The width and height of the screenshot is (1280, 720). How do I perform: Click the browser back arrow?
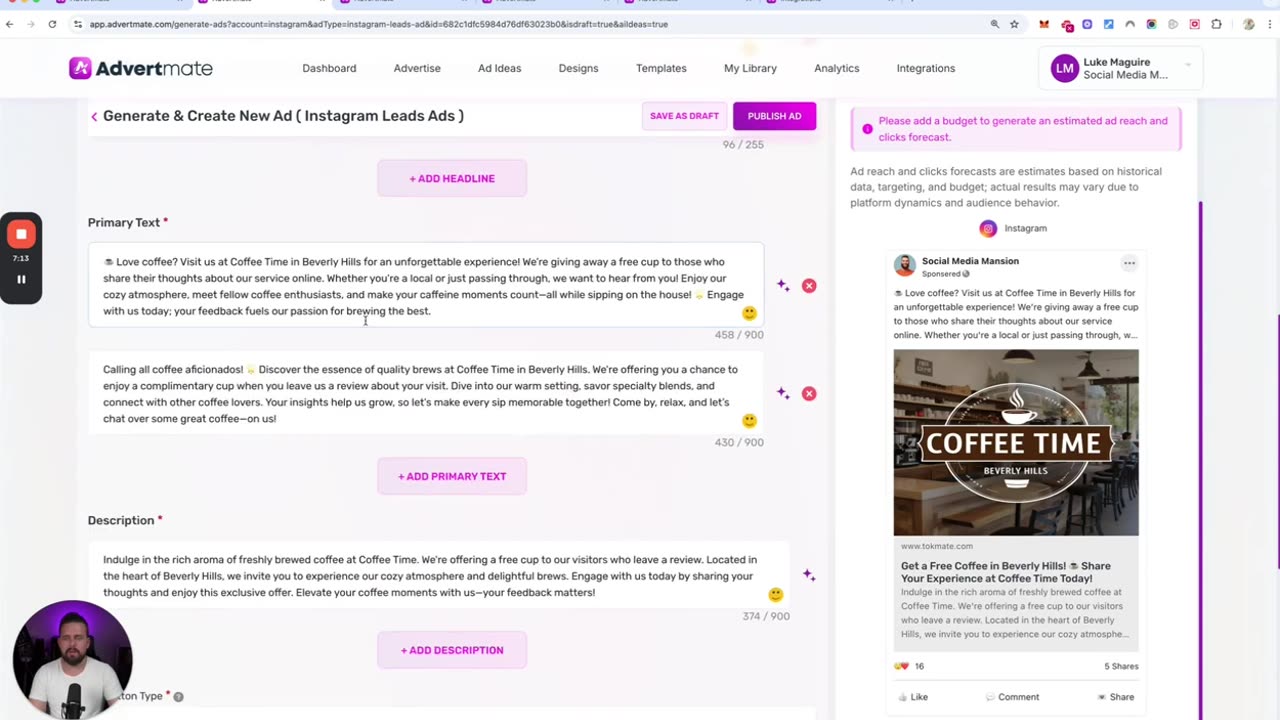point(10,24)
